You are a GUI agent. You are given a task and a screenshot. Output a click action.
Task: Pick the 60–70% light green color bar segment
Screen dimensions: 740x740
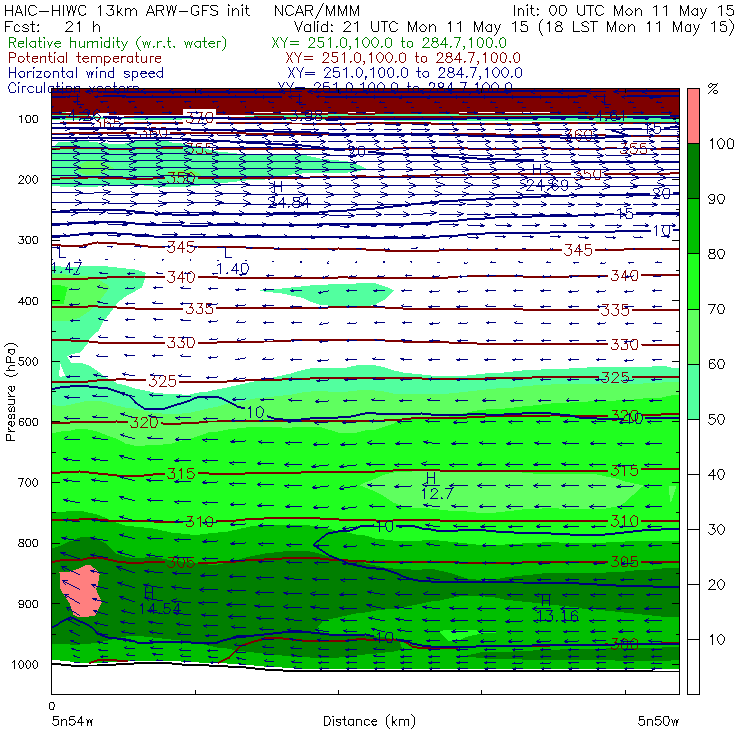(693, 336)
